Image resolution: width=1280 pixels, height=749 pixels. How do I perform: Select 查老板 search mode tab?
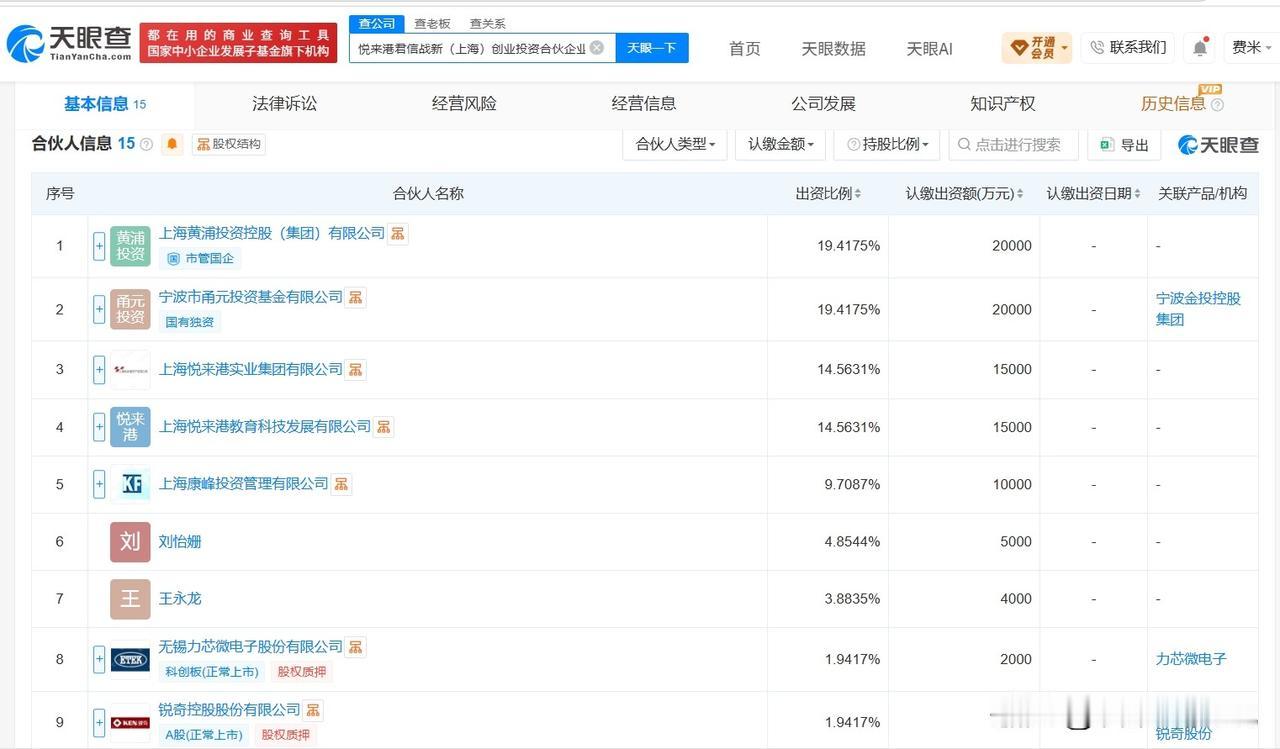432,24
